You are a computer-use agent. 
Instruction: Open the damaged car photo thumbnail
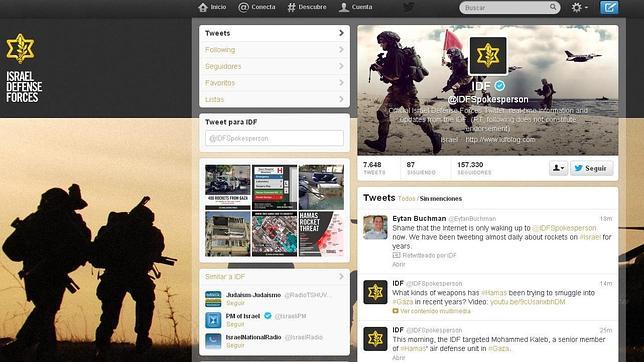pyautogui.click(x=321, y=187)
